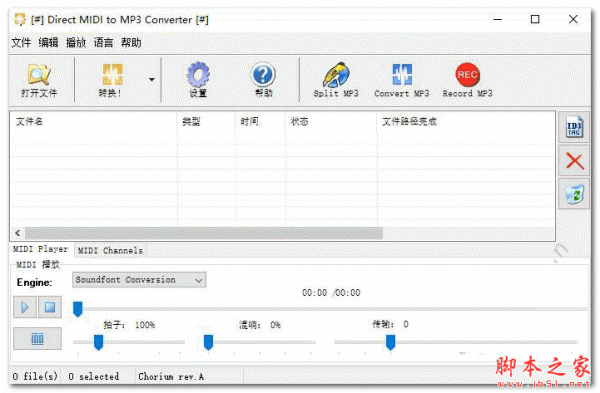
Task: Open the File (文件) menu
Action: pyautogui.click(x=21, y=42)
